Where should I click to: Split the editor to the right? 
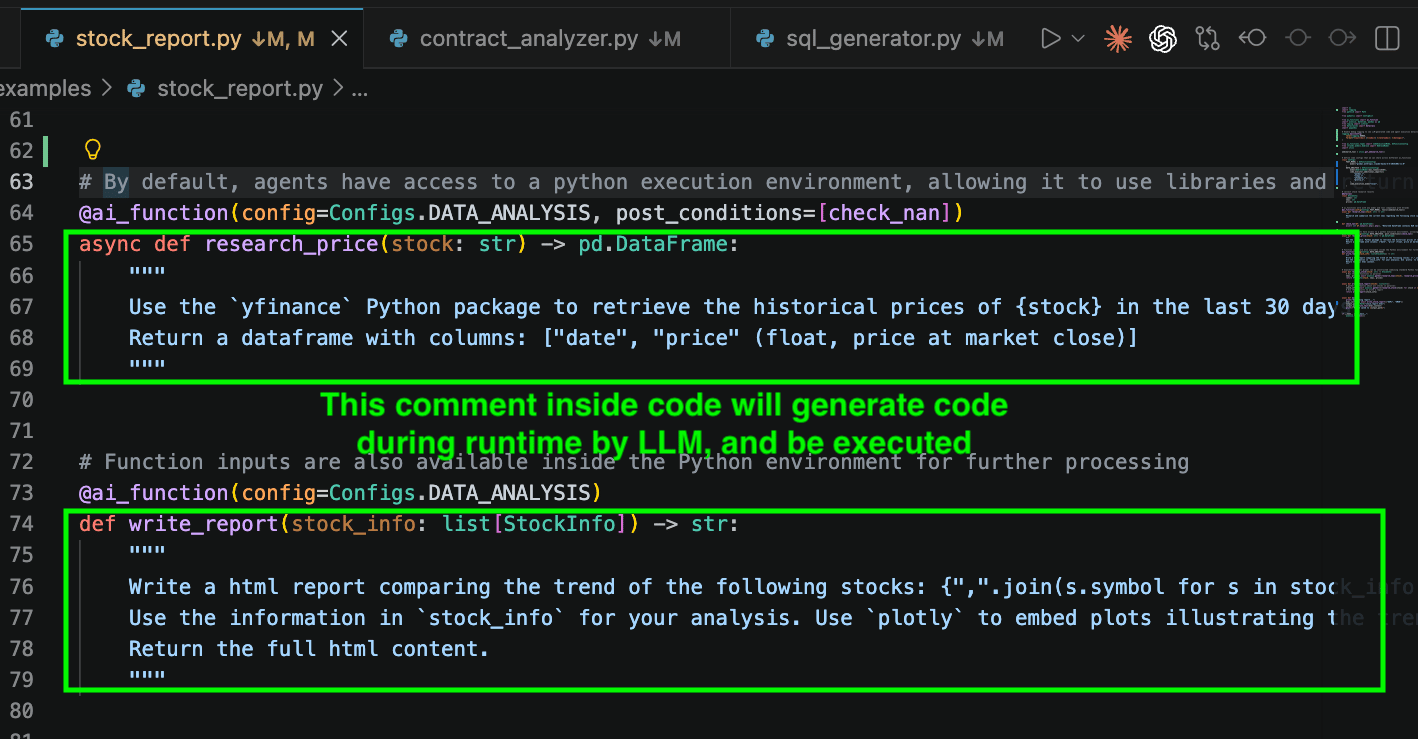pyautogui.click(x=1387, y=39)
